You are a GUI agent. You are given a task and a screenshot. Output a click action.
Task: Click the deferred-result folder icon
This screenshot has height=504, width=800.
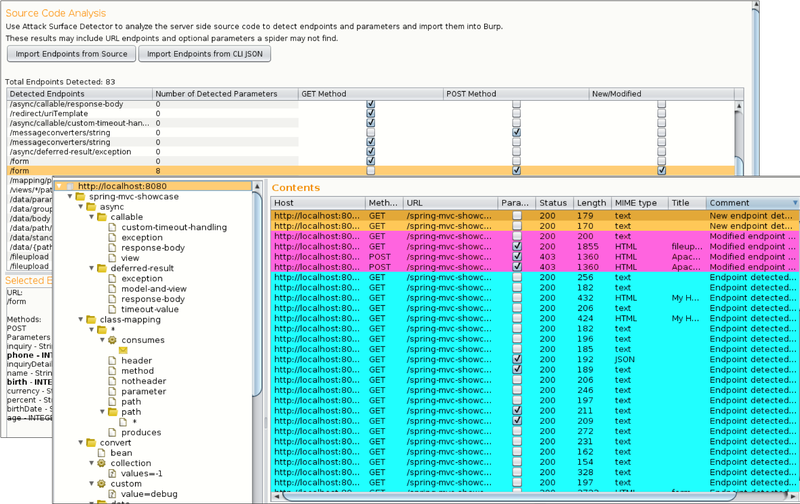[x=101, y=268]
